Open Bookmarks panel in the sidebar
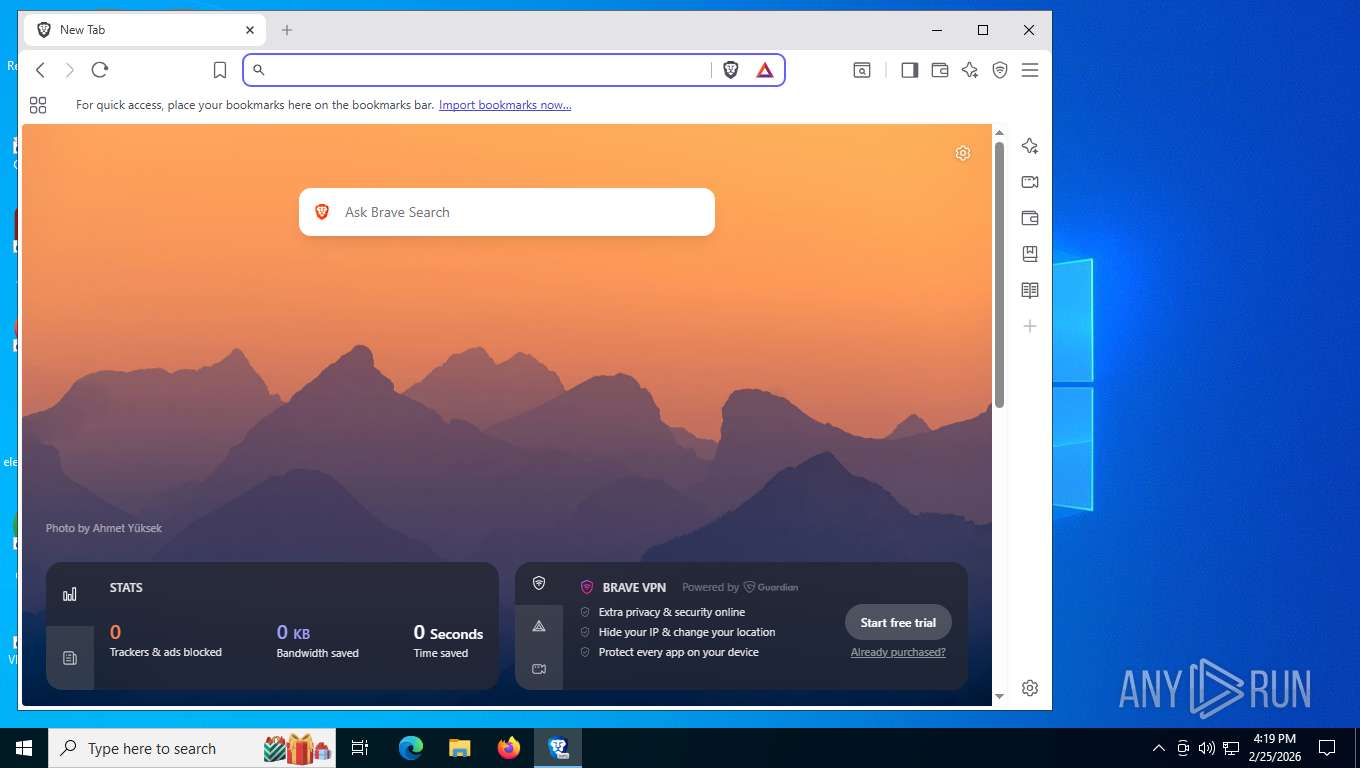 pyautogui.click(x=1030, y=254)
